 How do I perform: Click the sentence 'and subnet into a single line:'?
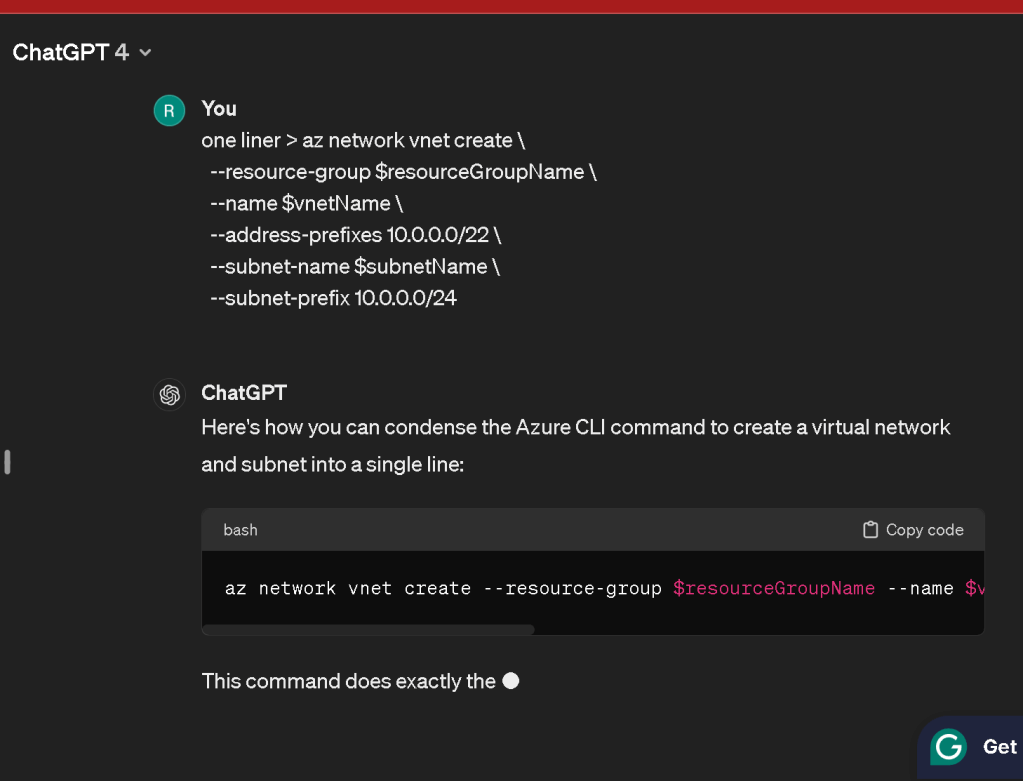coord(333,465)
